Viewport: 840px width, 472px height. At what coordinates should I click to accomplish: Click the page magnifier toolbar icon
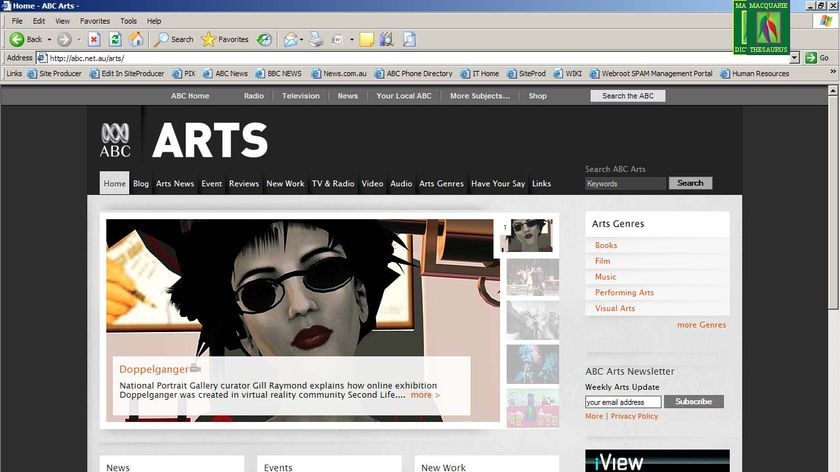click(409, 39)
